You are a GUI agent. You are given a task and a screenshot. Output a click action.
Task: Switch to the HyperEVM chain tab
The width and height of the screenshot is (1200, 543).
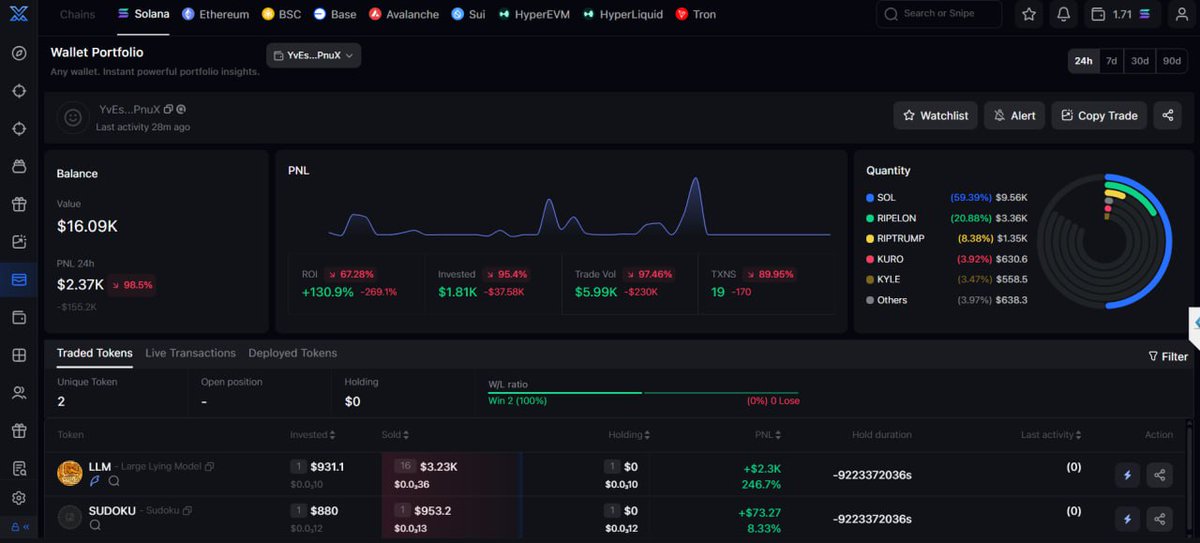point(533,14)
